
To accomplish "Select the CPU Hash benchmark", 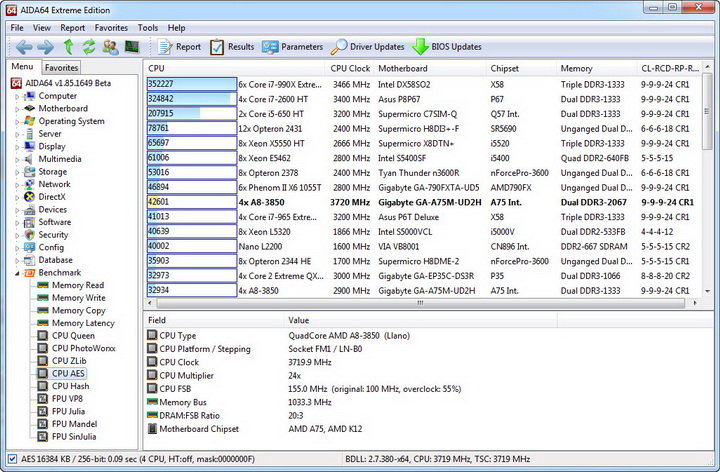I will (70, 386).
